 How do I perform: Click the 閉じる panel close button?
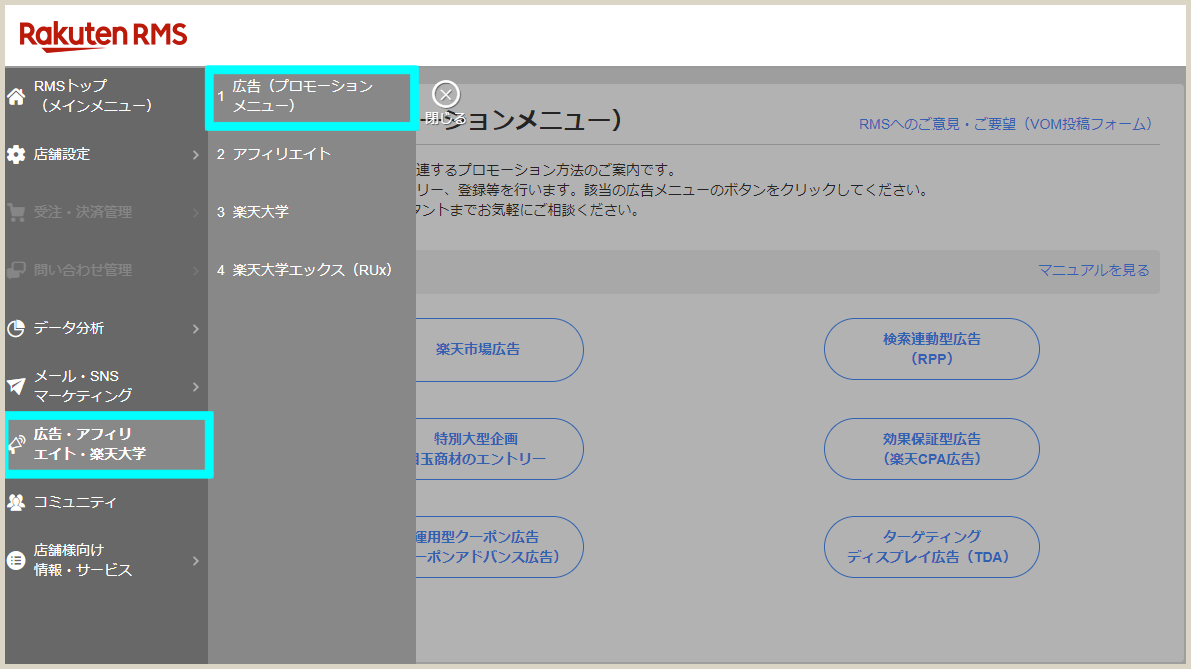[445, 94]
